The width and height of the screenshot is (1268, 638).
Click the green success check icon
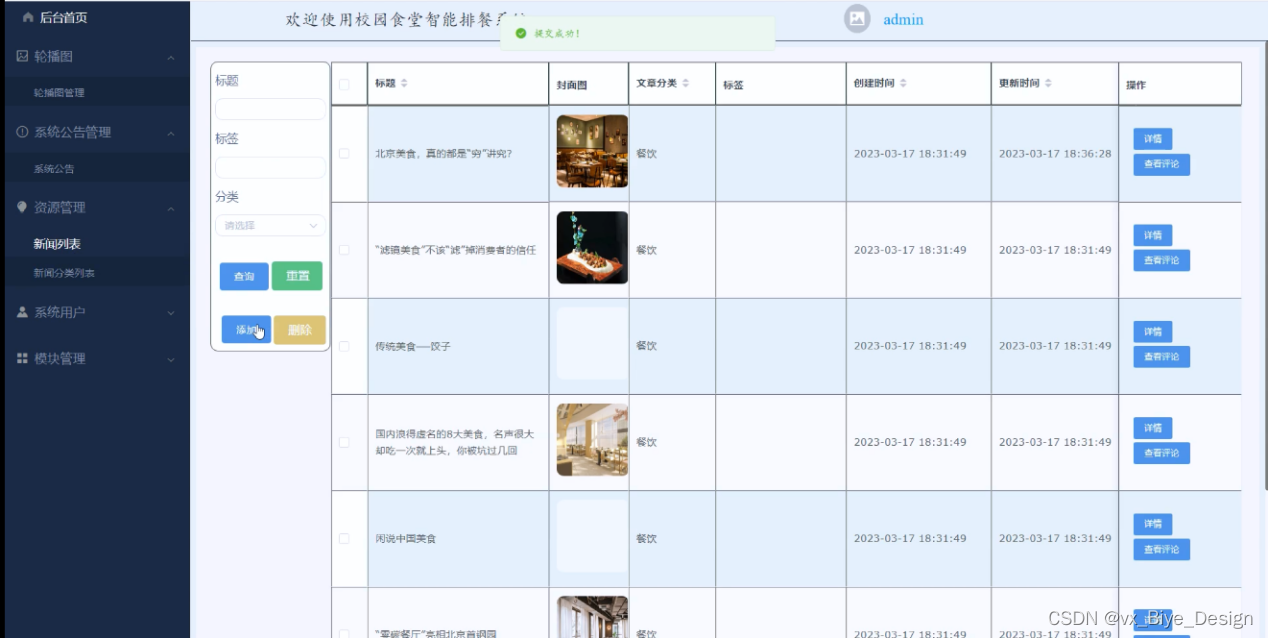[520, 33]
